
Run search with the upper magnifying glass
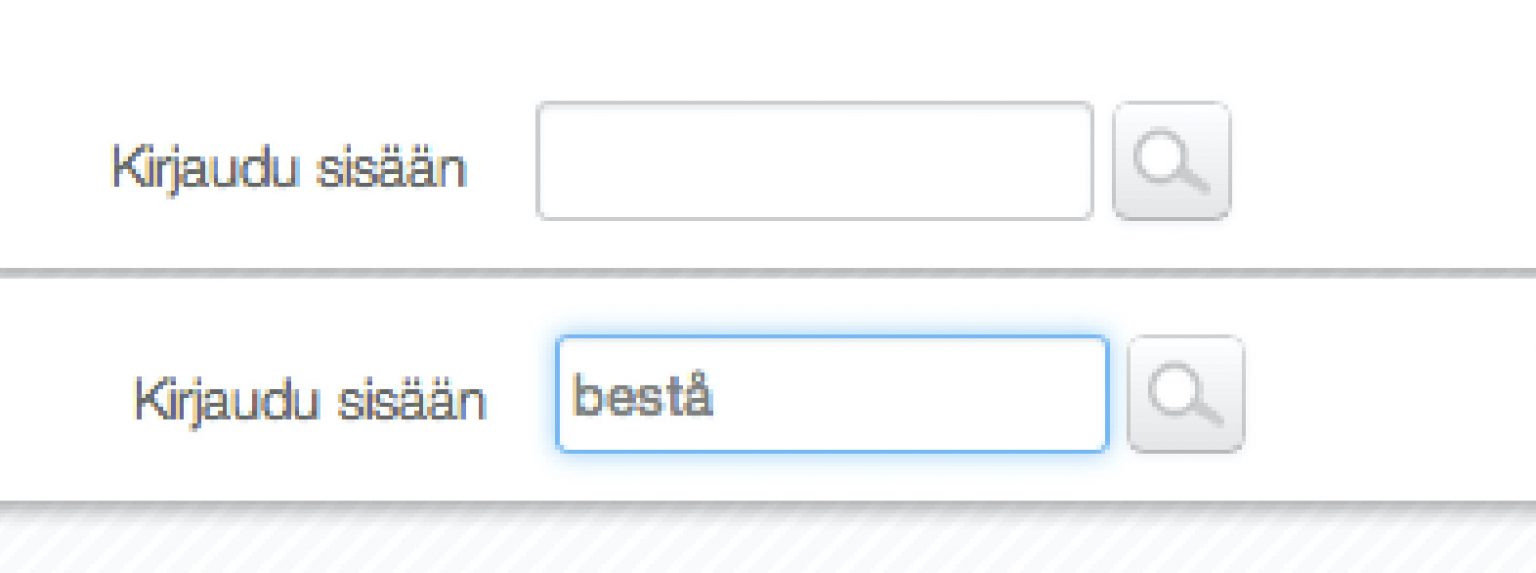coord(1171,161)
